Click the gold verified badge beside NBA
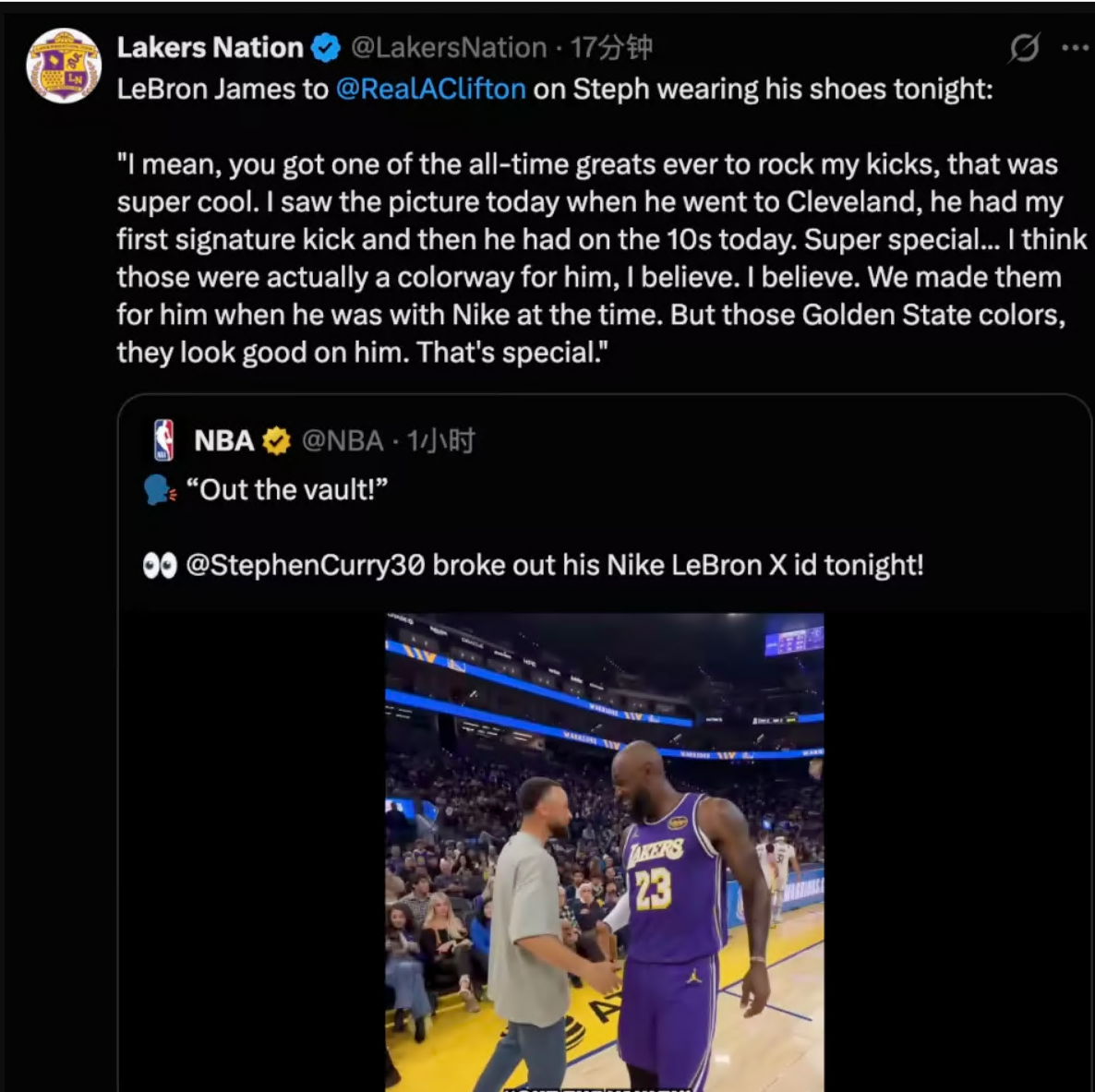This screenshot has height=1092, width=1095. coord(276,441)
